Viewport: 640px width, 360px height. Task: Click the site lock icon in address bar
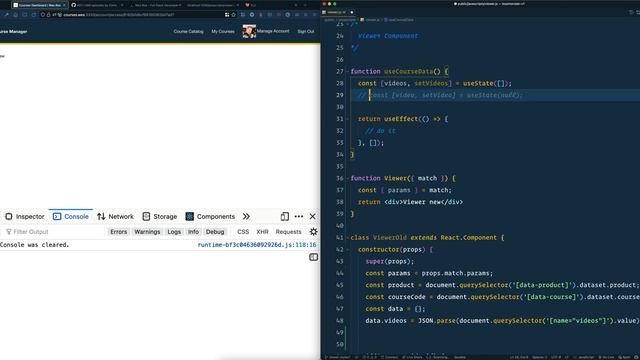point(48,15)
